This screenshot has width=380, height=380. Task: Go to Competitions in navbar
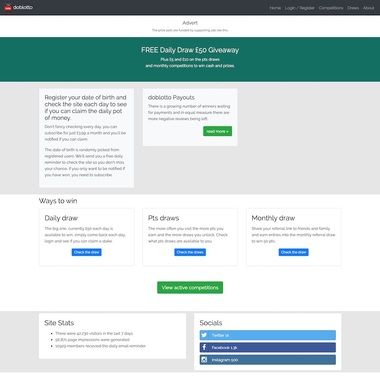pos(331,8)
